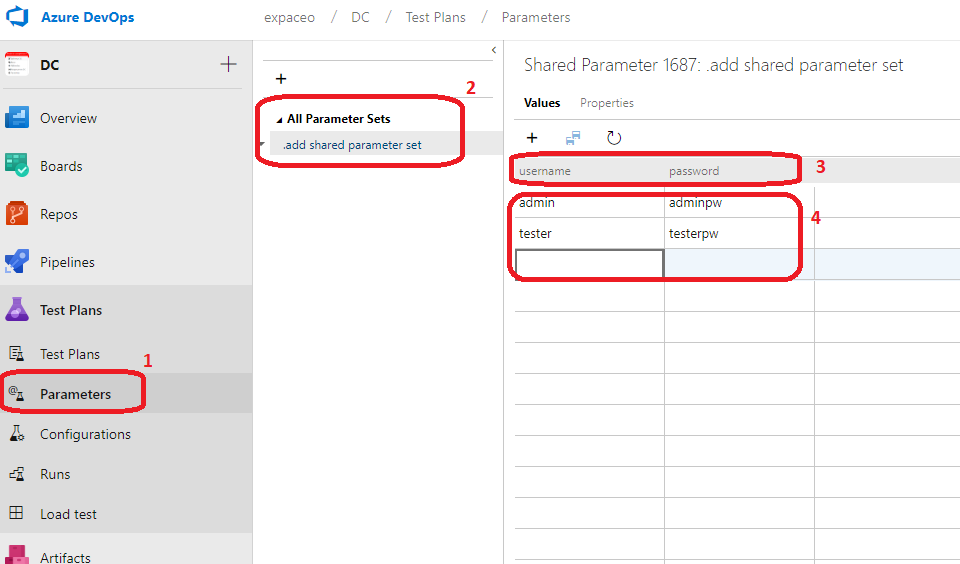Open the expaceo breadcrumb link
Viewport: 960px width, 564px height.
290,17
